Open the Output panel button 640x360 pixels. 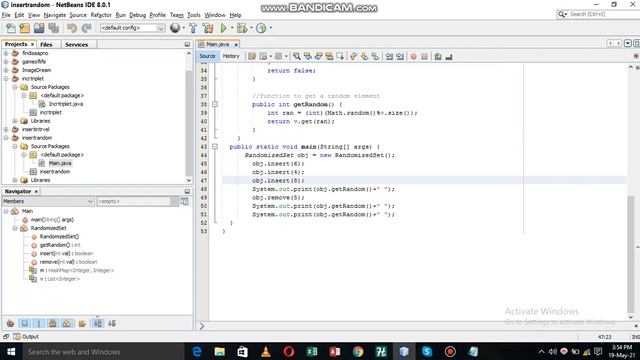click(26, 337)
